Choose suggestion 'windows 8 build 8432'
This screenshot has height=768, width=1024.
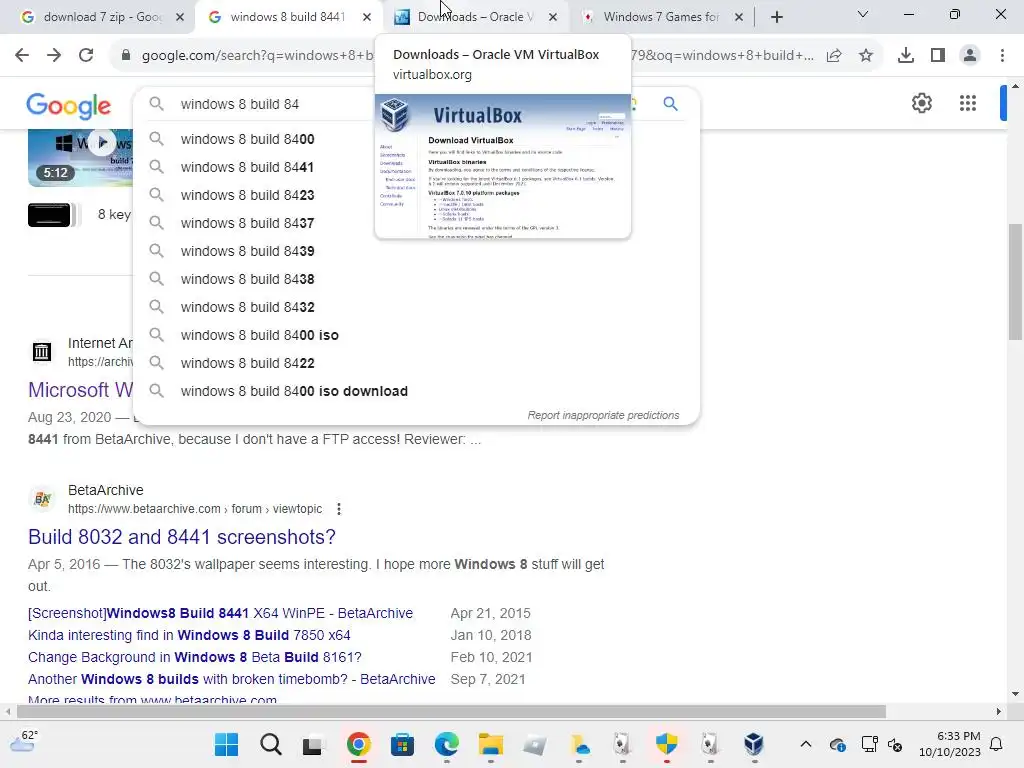click(x=416, y=308)
